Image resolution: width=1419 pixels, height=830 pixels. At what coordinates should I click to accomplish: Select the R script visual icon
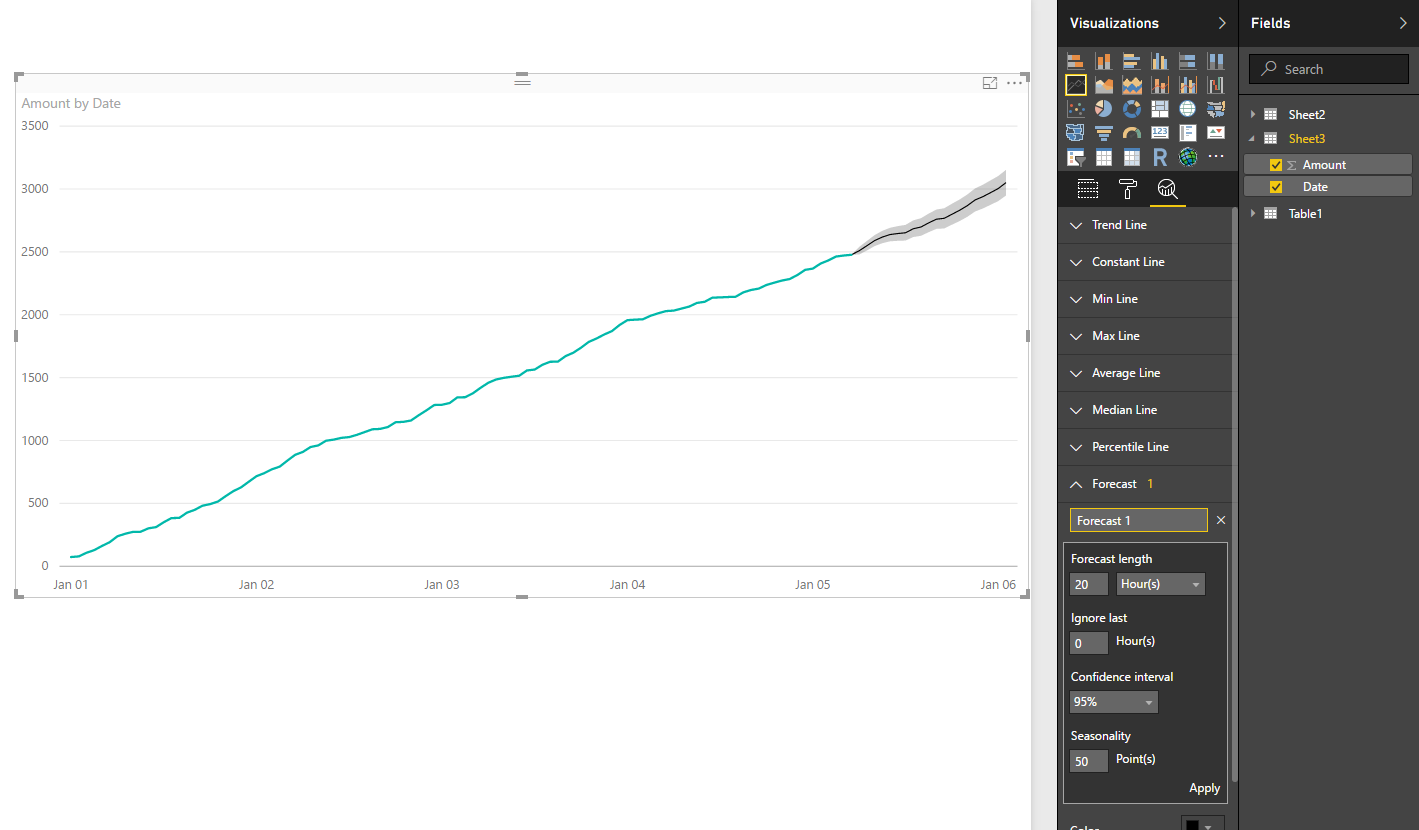(x=1160, y=157)
